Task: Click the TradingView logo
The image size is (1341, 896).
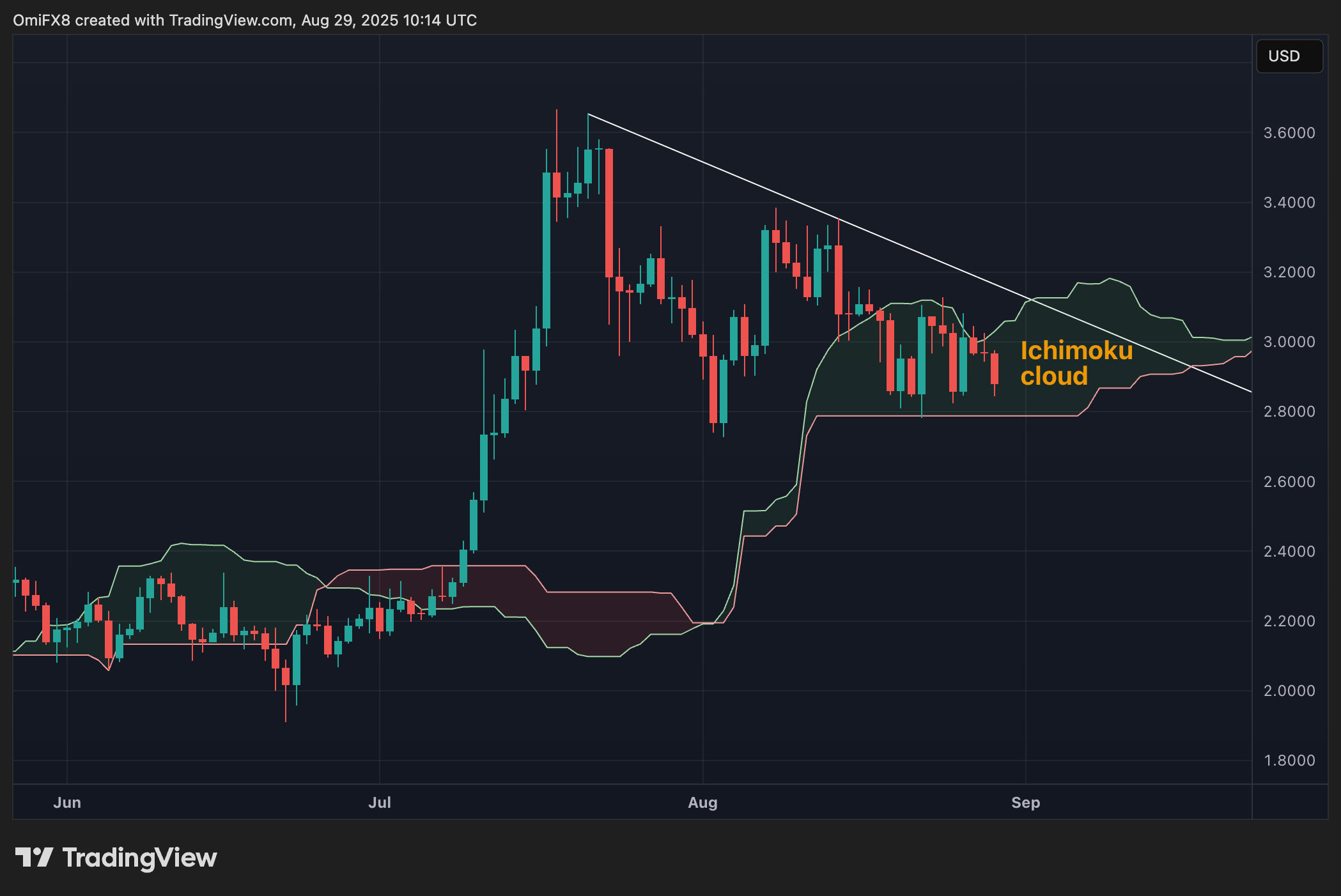Action: coord(116,857)
